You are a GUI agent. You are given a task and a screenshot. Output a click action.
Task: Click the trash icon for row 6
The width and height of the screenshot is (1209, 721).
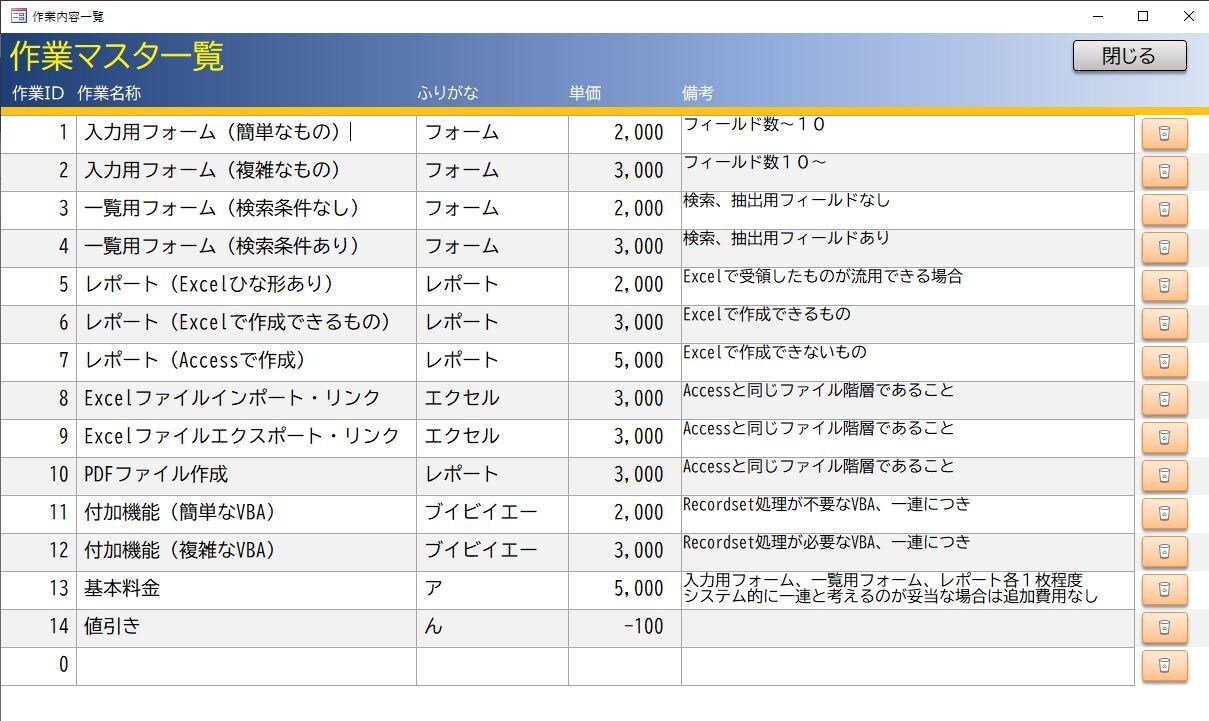(1164, 324)
